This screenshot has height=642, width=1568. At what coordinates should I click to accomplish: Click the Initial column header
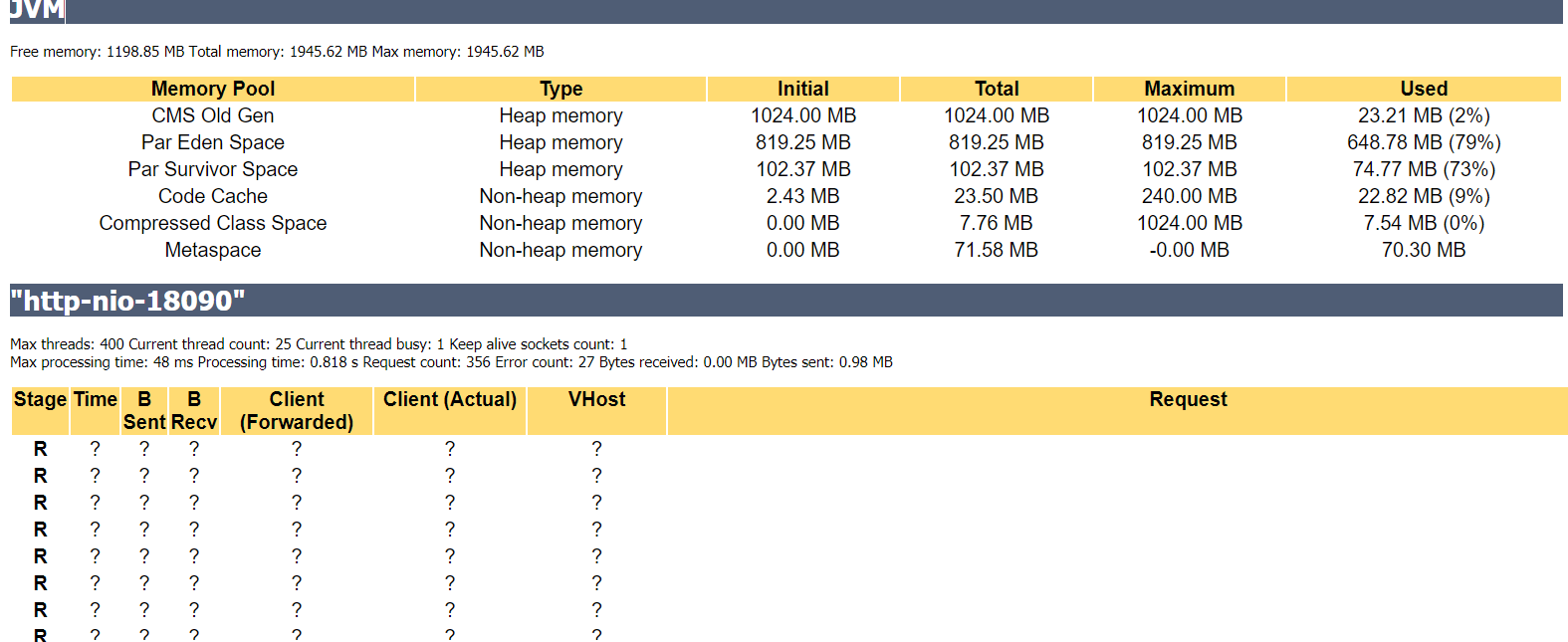802,89
